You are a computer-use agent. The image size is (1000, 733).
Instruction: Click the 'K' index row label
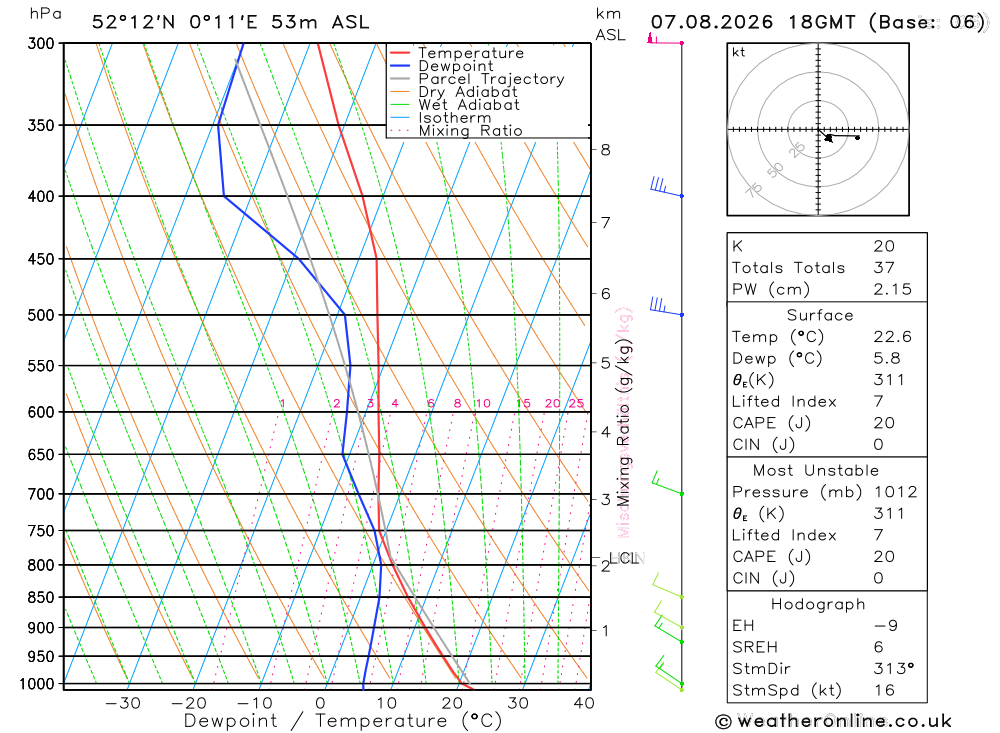[x=737, y=246]
